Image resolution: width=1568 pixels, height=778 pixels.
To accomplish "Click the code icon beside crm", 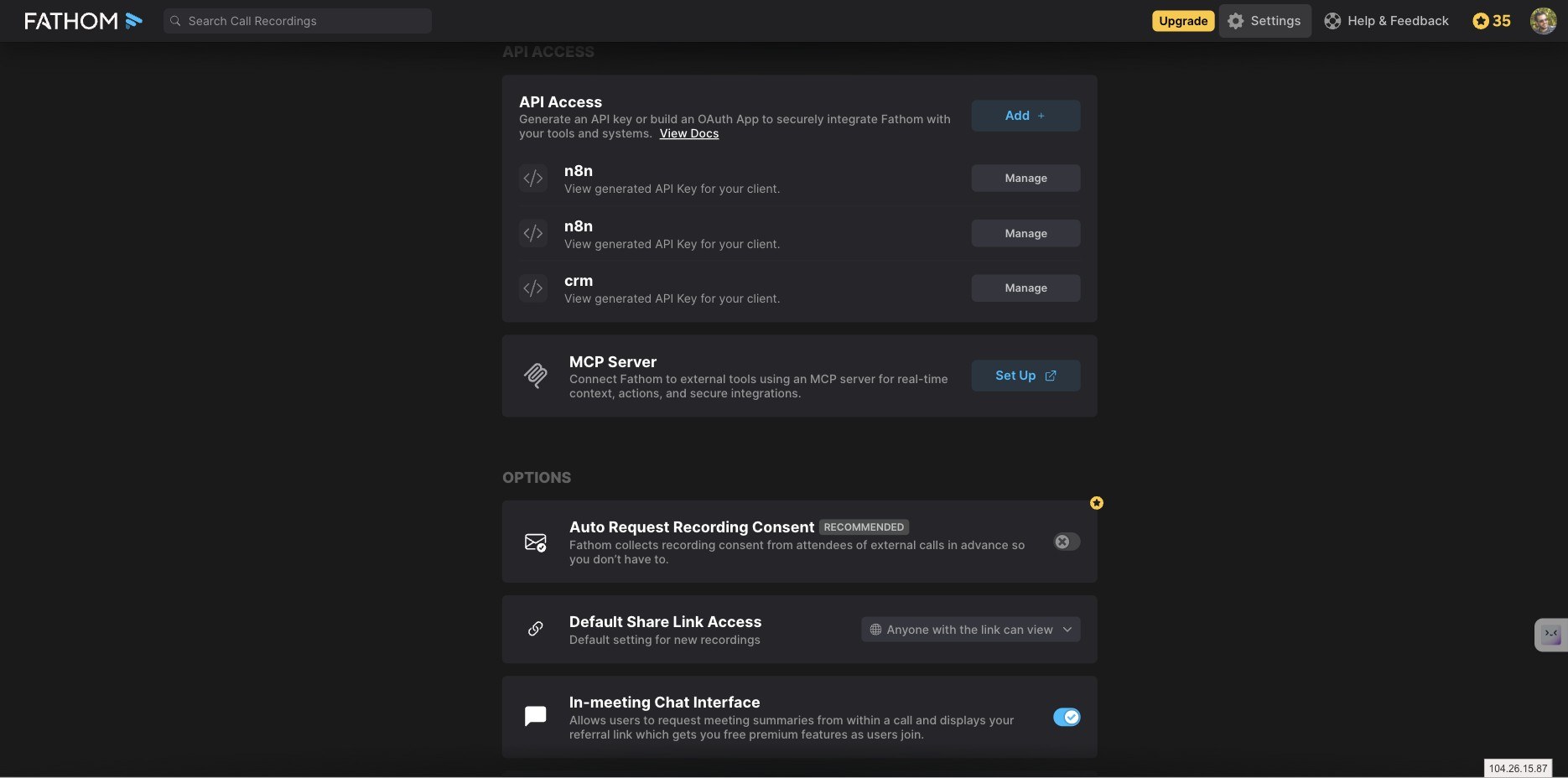I will [x=533, y=288].
